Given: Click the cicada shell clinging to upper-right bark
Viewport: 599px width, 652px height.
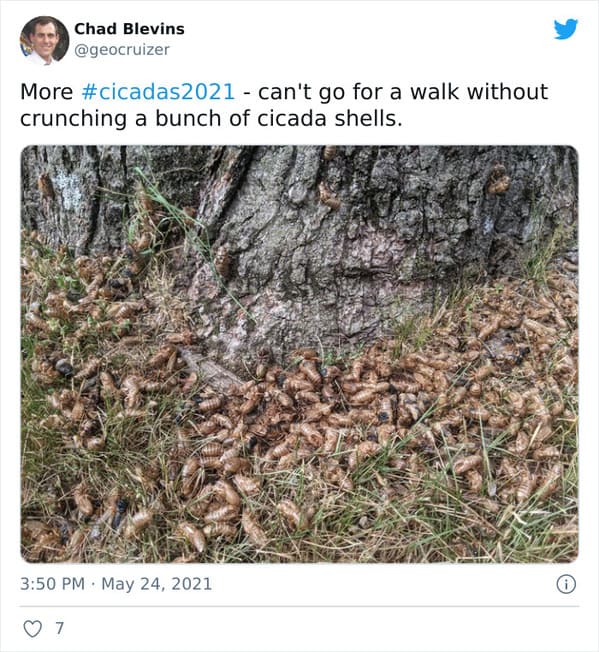Looking at the screenshot, I should pos(498,180).
